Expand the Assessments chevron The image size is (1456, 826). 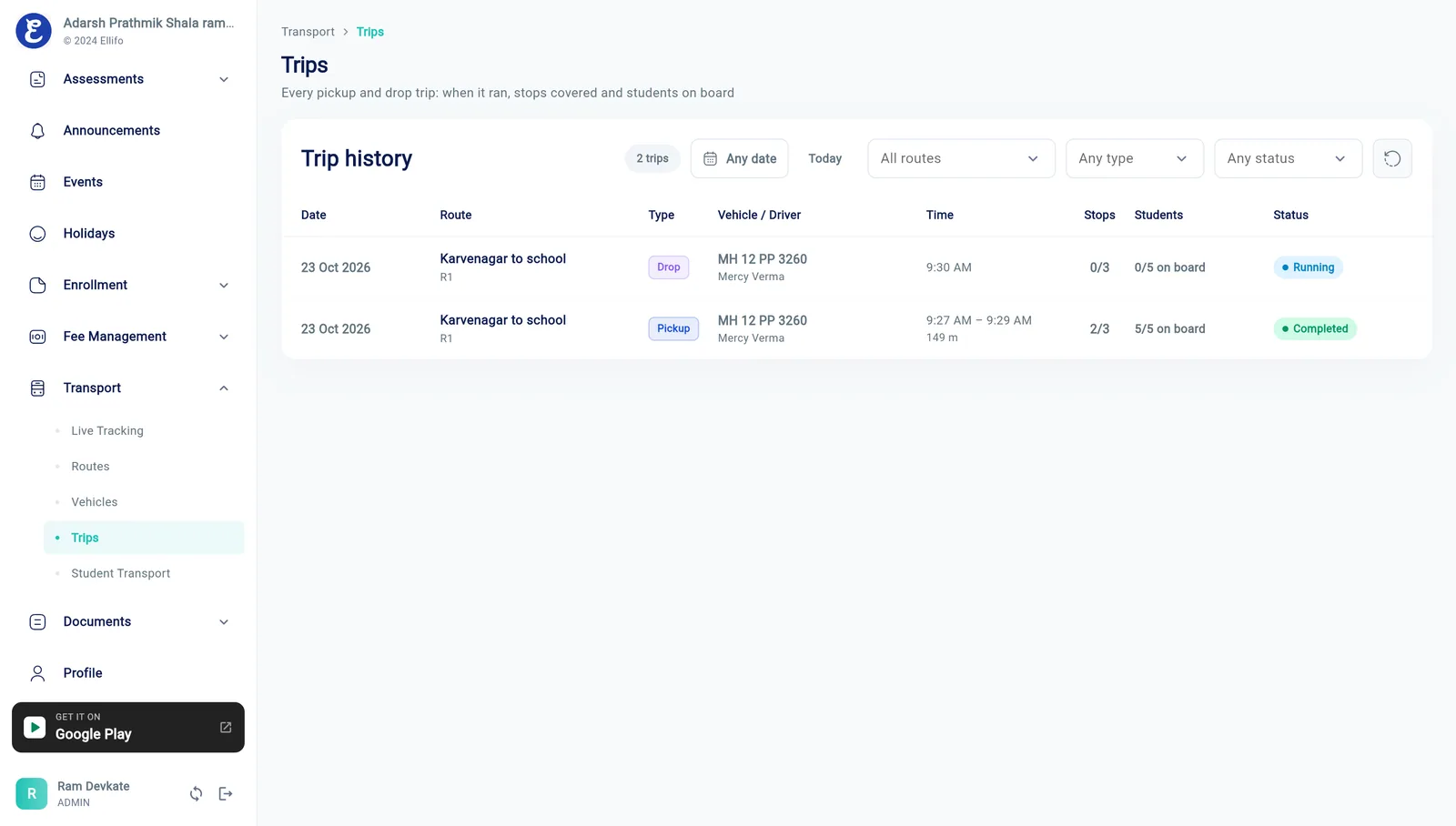coord(224,79)
